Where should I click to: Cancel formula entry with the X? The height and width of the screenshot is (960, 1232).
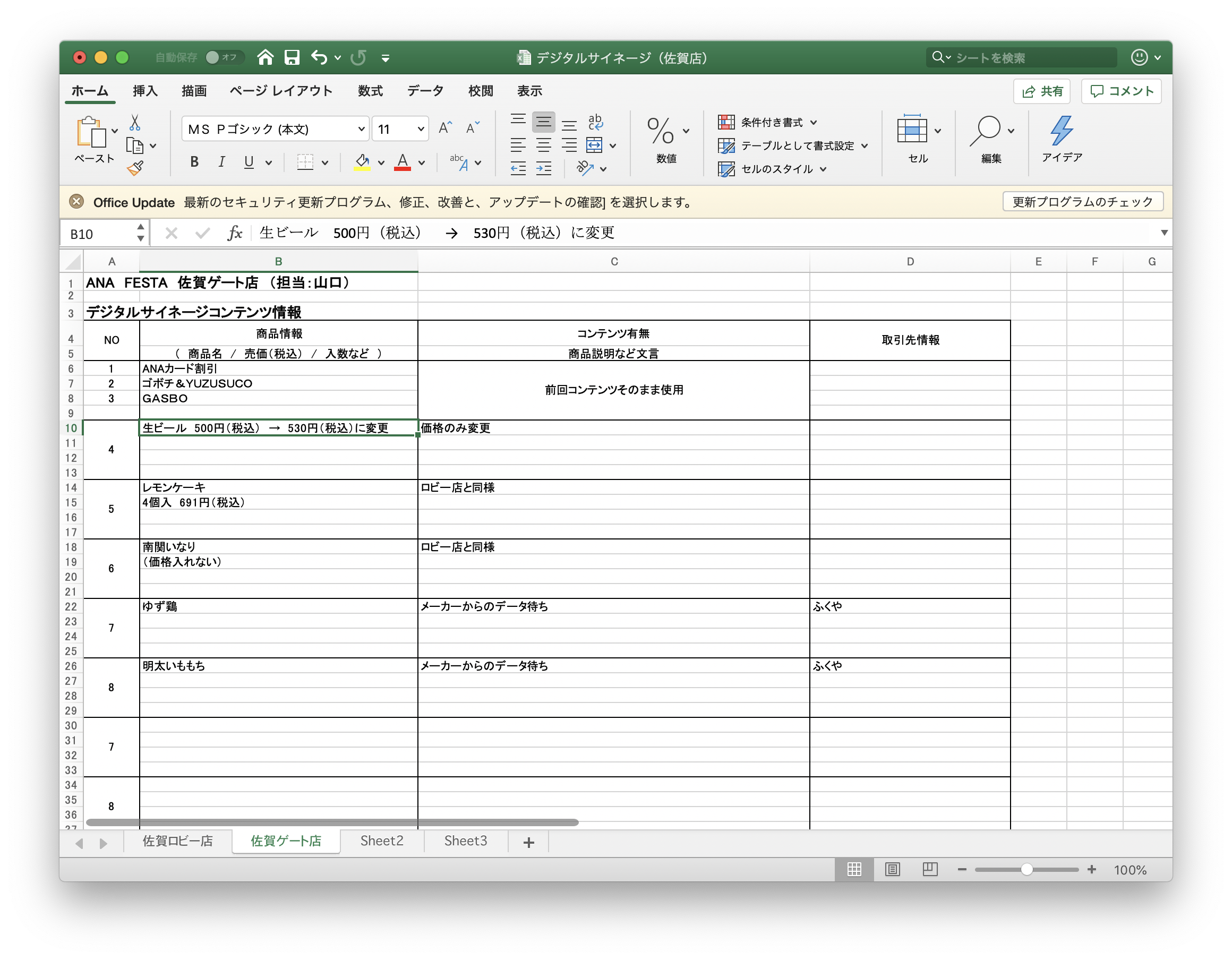pos(172,234)
